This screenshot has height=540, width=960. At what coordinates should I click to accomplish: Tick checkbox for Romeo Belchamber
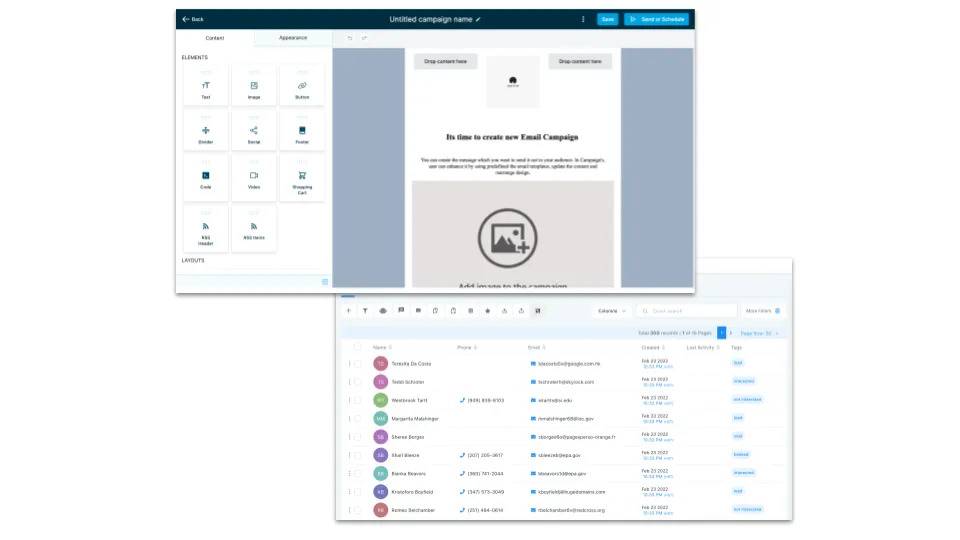click(358, 510)
